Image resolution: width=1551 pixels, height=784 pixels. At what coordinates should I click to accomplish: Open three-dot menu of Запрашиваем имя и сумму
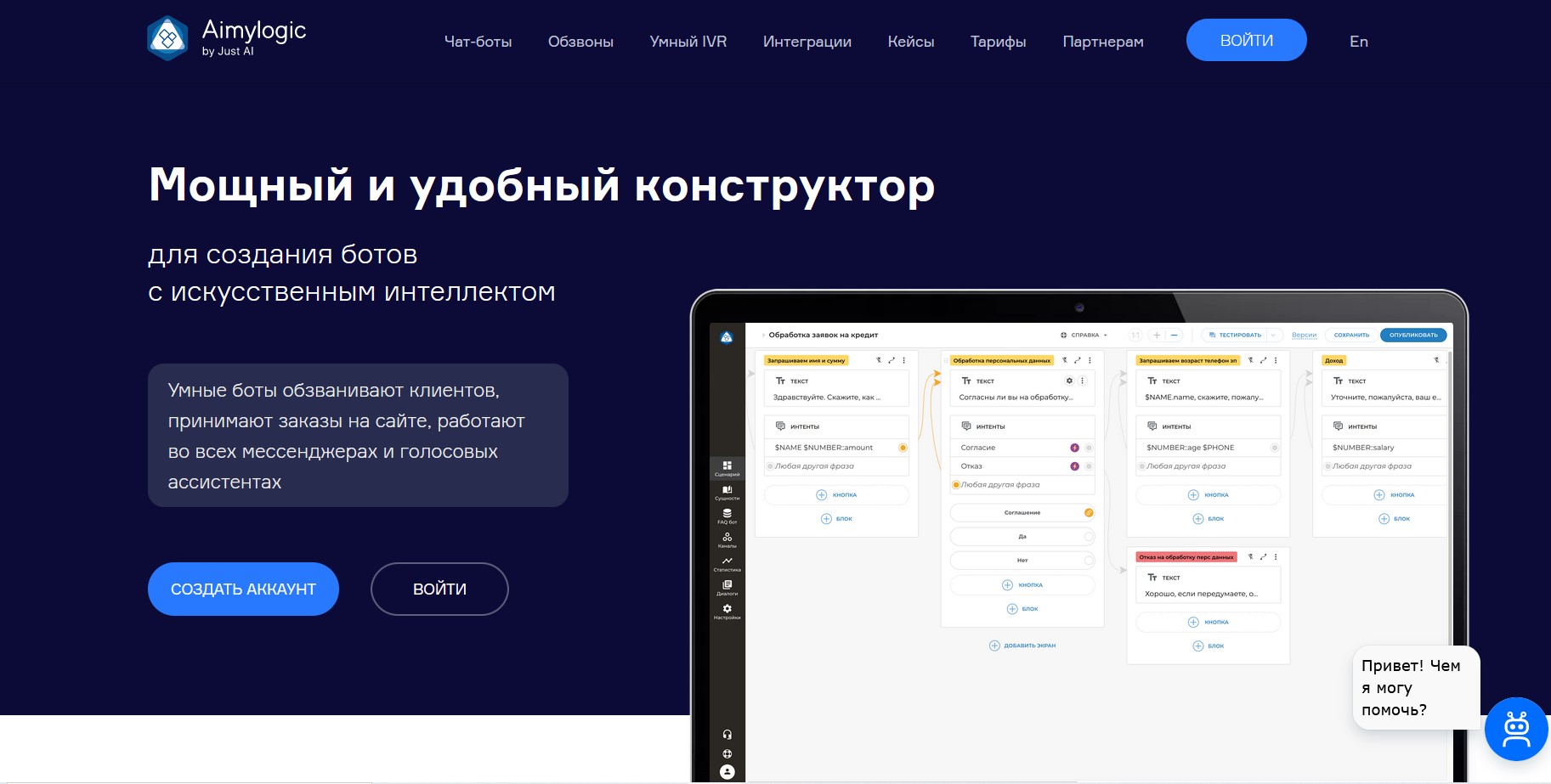pyautogui.click(x=903, y=360)
